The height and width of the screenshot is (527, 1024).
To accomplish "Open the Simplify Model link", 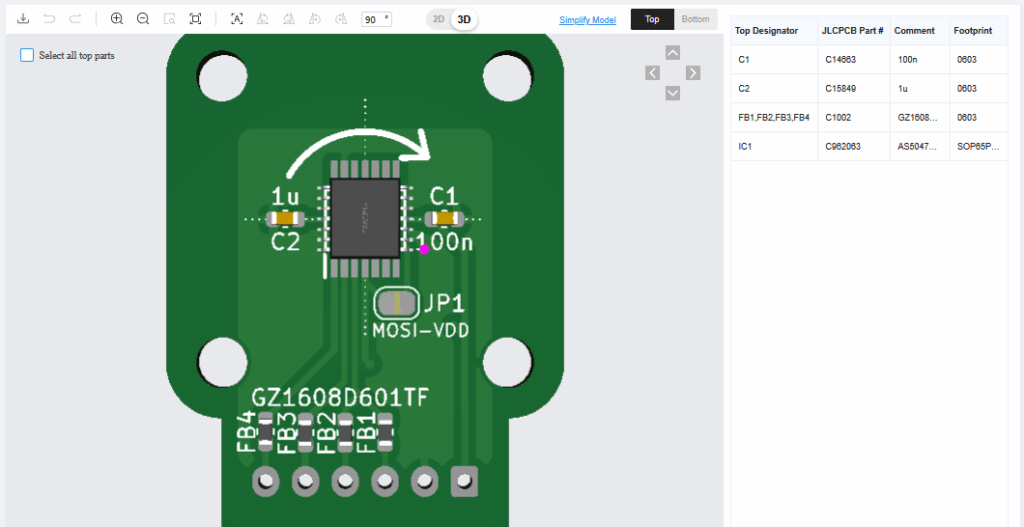I will (x=587, y=20).
